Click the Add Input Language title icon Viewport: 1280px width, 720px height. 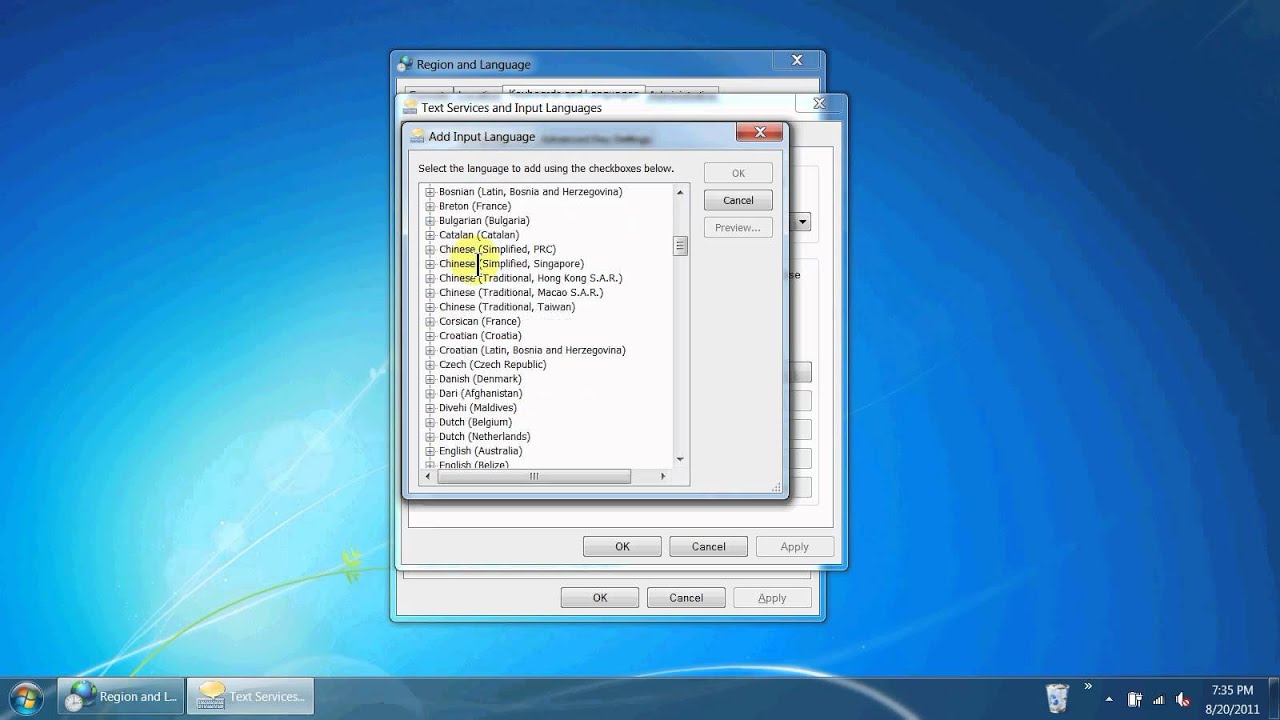tap(417, 136)
